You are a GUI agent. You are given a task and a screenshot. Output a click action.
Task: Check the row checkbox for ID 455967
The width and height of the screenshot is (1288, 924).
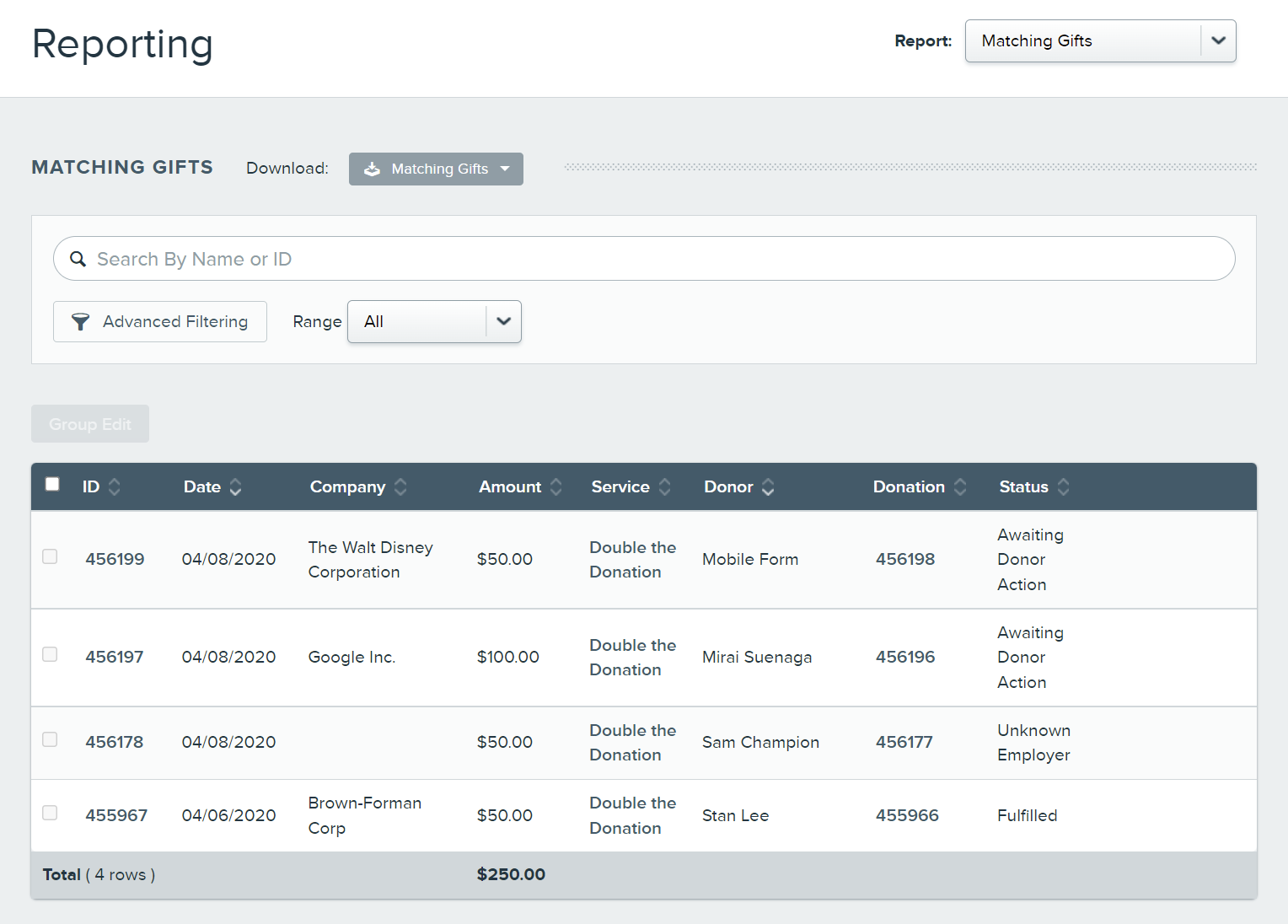[x=50, y=813]
